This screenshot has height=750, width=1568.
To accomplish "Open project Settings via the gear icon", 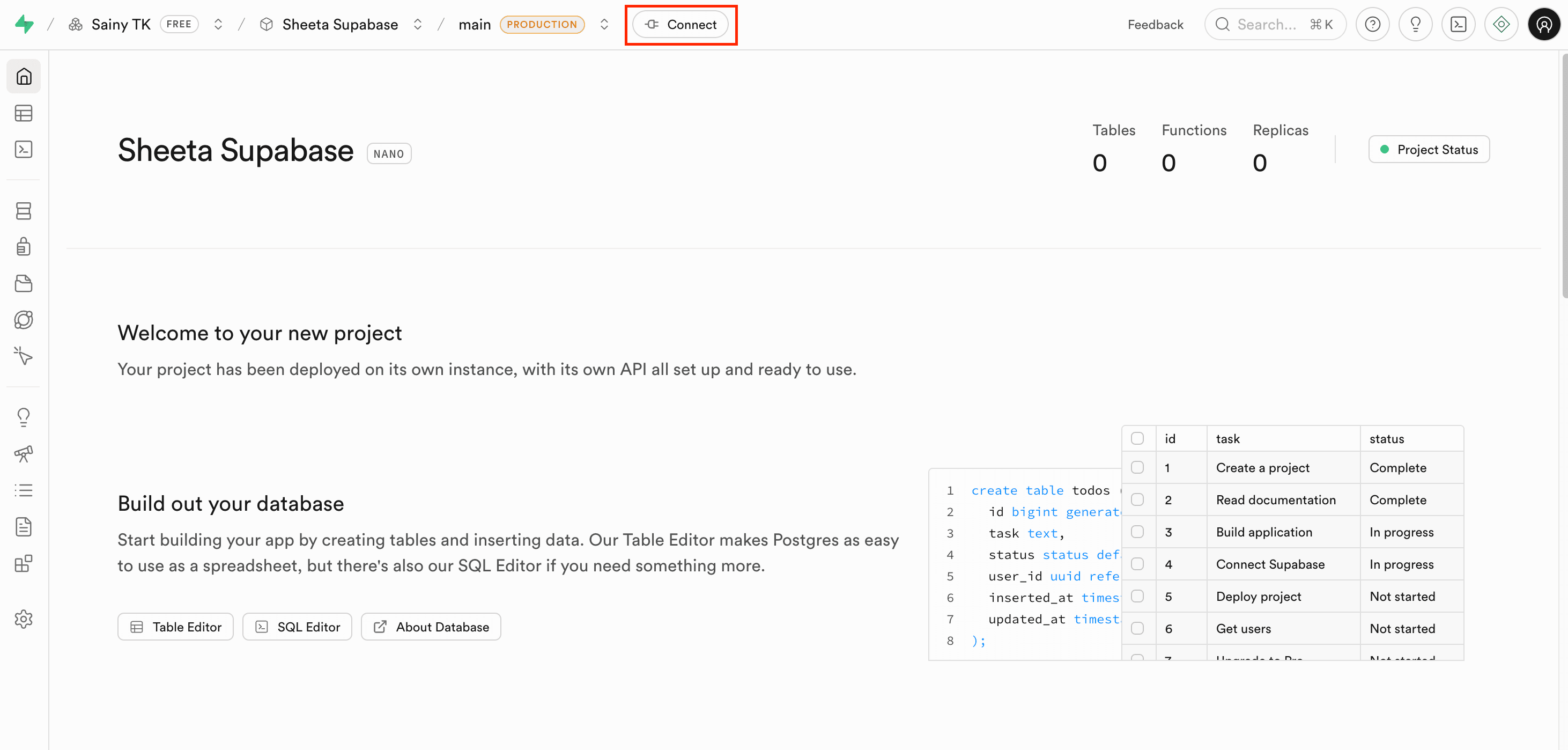I will click(23, 619).
